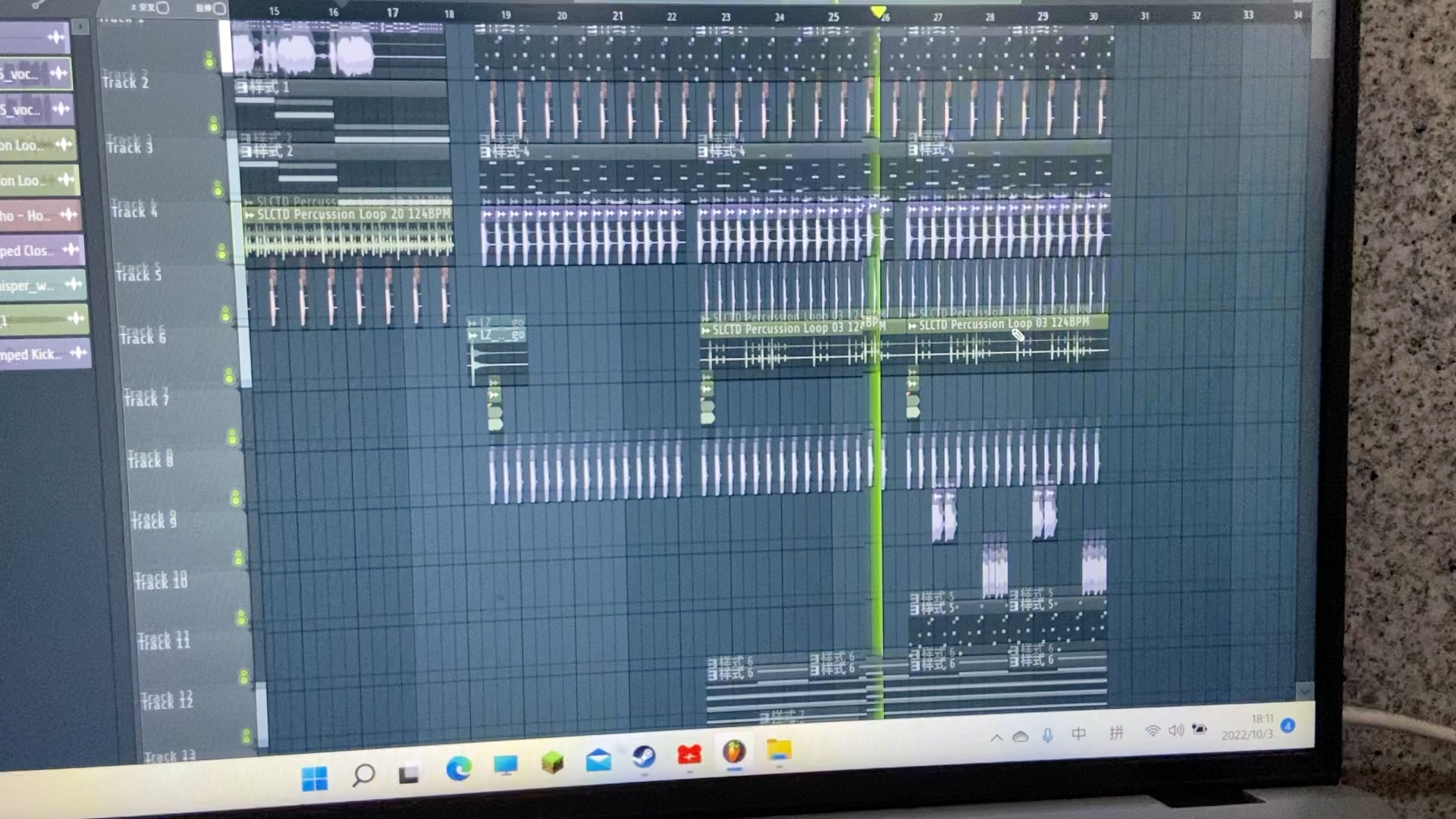Open File Explorer from the taskbar
The width and height of the screenshot is (1456, 819).
[x=779, y=750]
